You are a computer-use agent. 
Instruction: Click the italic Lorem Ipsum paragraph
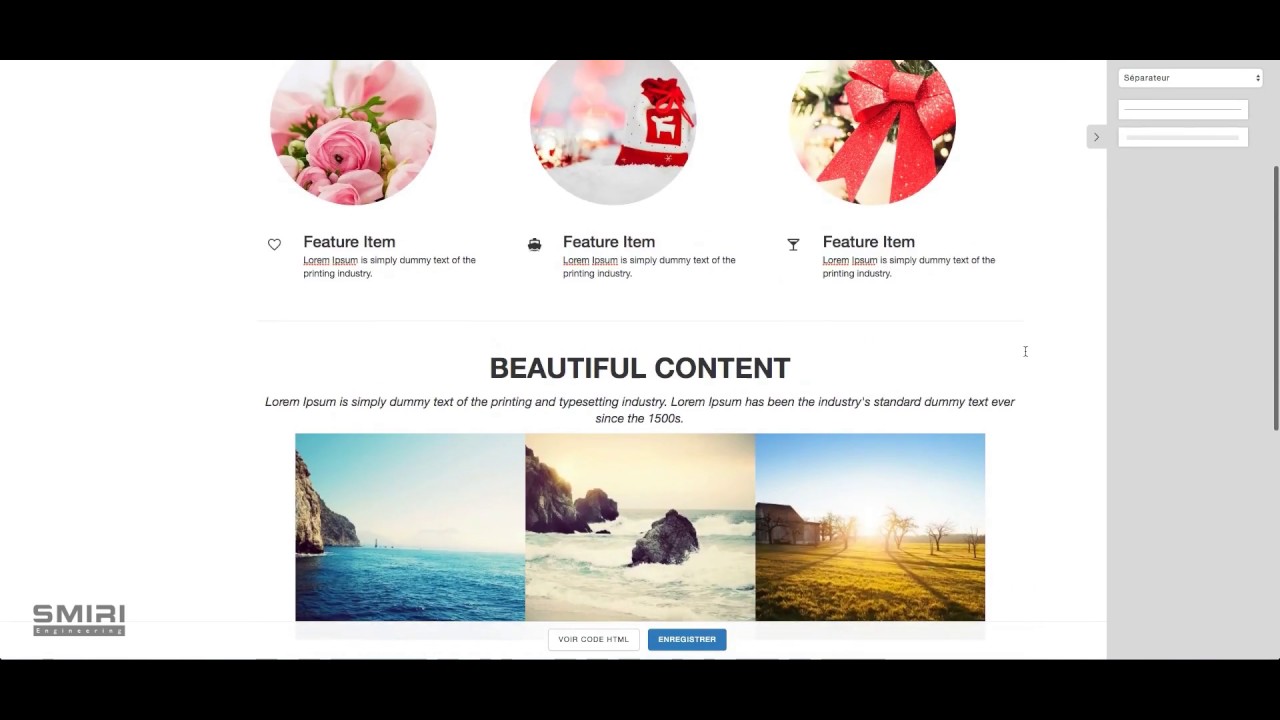click(x=640, y=410)
